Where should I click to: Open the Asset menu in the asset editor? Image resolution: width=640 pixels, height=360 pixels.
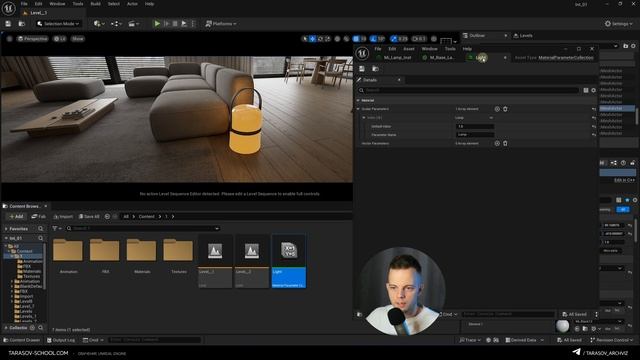(x=409, y=49)
